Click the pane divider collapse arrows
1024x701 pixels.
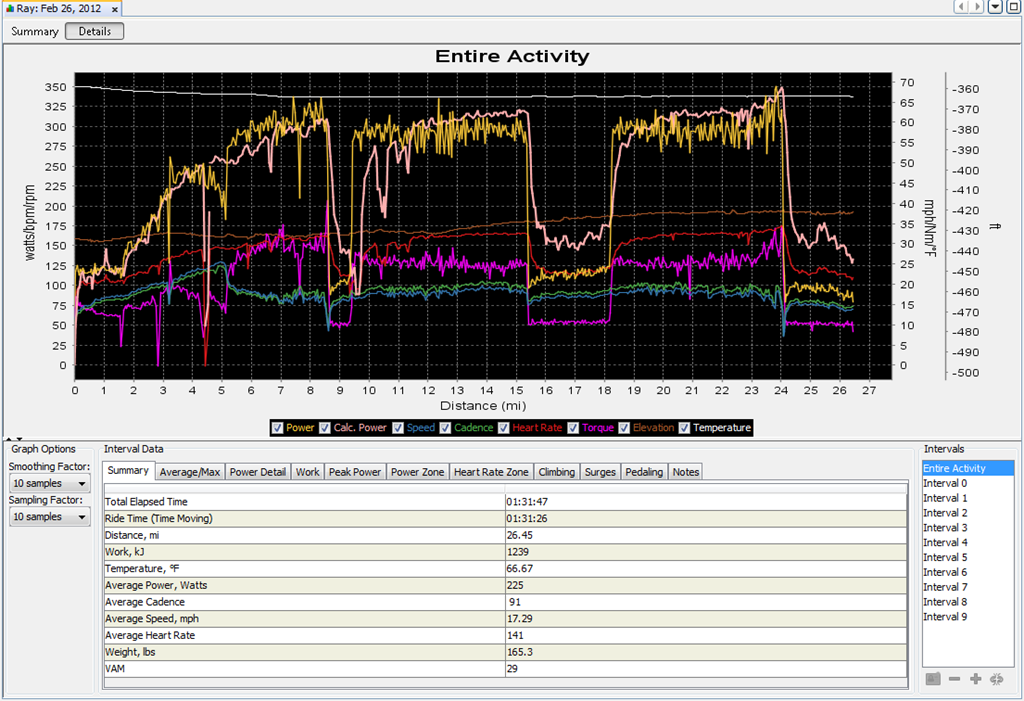click(x=15, y=439)
